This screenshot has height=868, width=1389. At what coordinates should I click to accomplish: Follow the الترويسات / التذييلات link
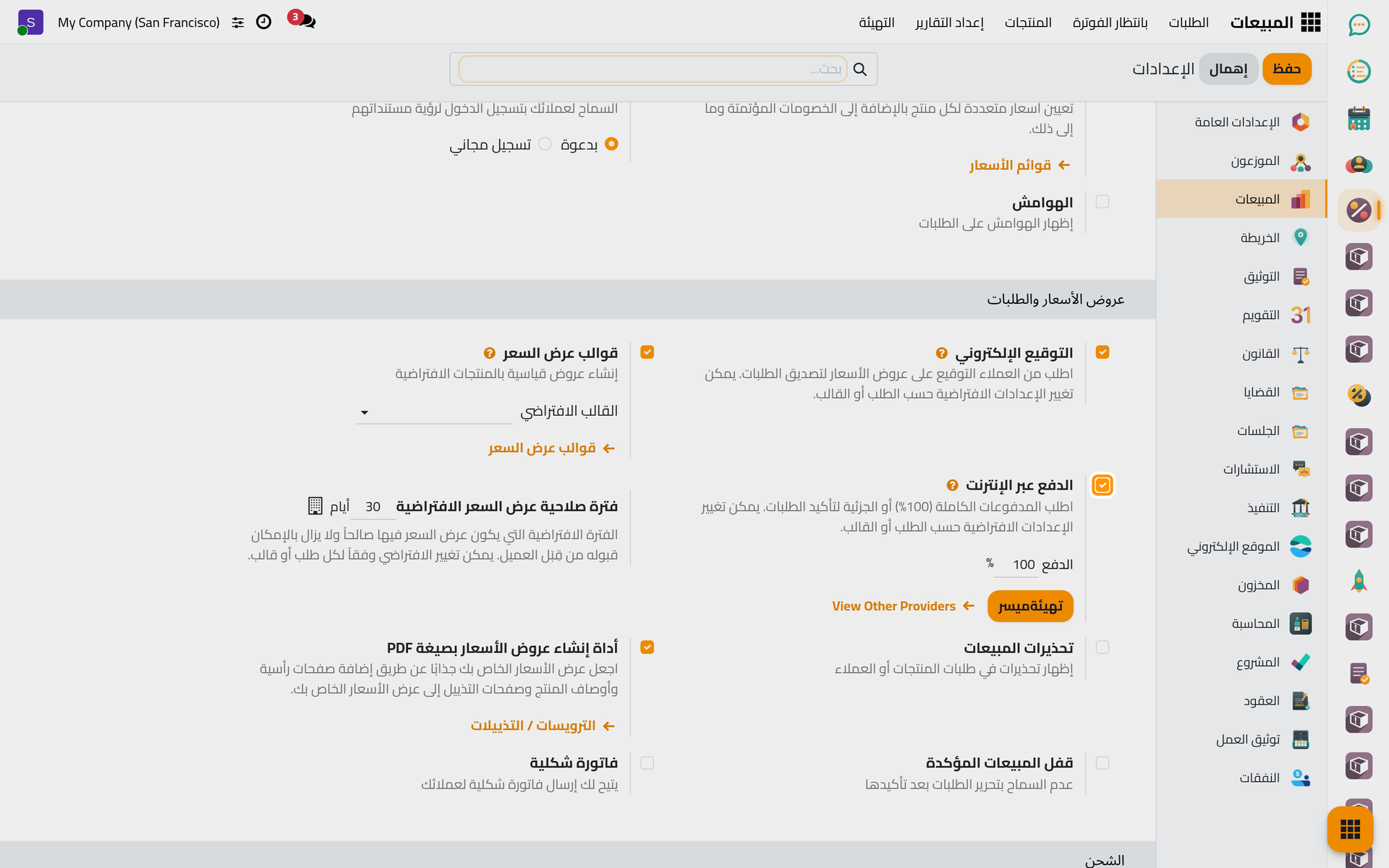click(543, 726)
